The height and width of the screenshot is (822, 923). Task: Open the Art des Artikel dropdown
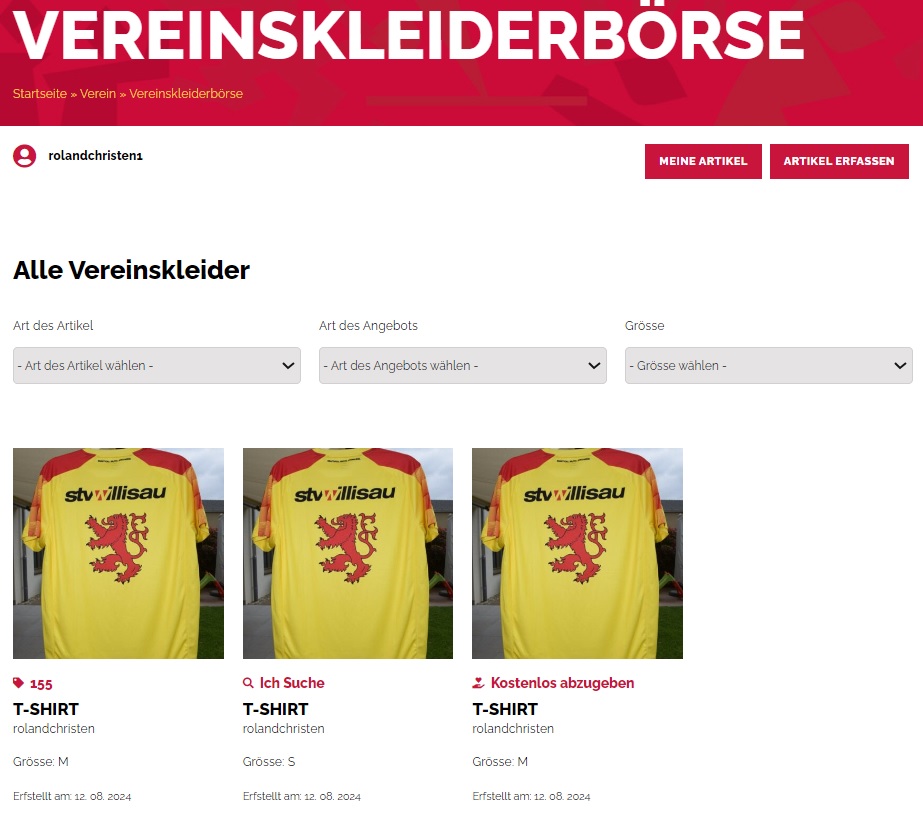[x=157, y=366]
